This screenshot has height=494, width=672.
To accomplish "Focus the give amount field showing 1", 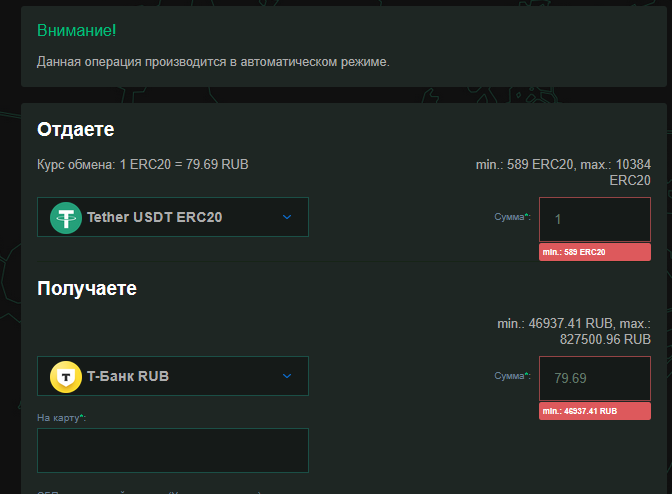I will [x=595, y=220].
